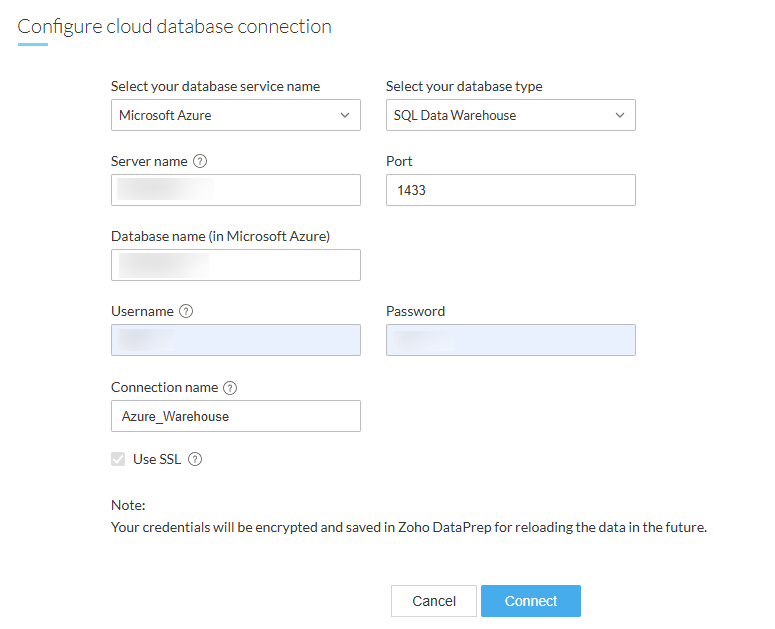This screenshot has height=629, width=775.
Task: Click the blue Connect button
Action: coord(530,601)
